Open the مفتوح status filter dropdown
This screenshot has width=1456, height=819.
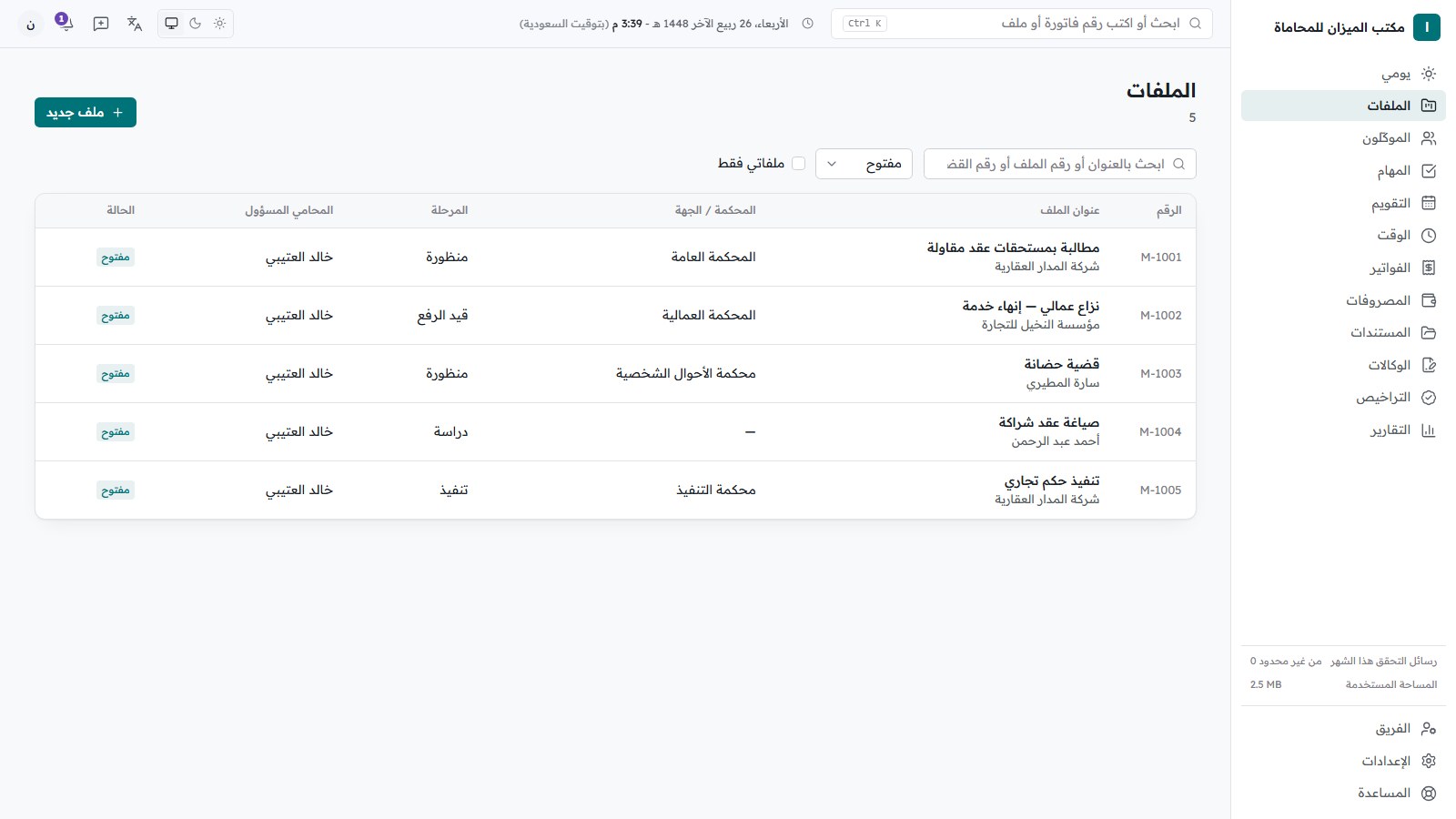pyautogui.click(x=864, y=164)
